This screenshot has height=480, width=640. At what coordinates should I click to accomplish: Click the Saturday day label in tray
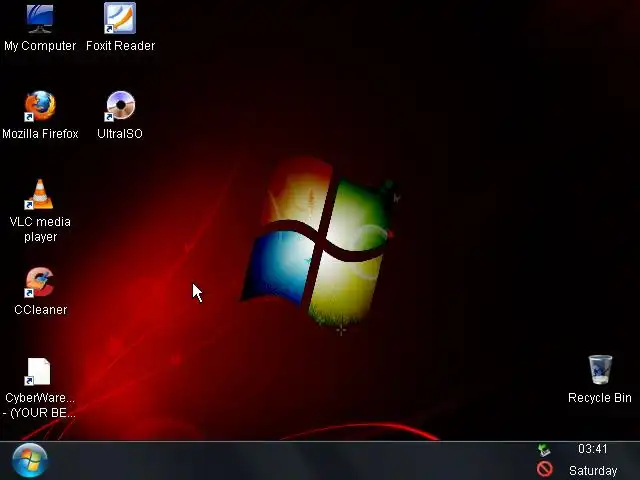point(593,471)
